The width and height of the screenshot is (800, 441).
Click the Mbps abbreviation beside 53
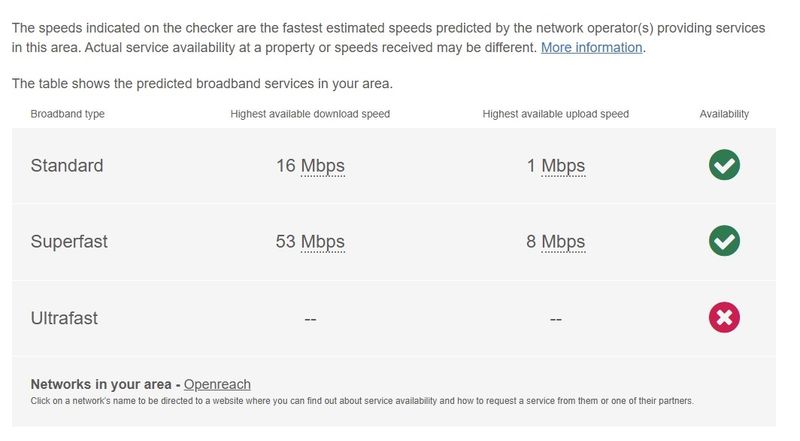click(x=322, y=241)
